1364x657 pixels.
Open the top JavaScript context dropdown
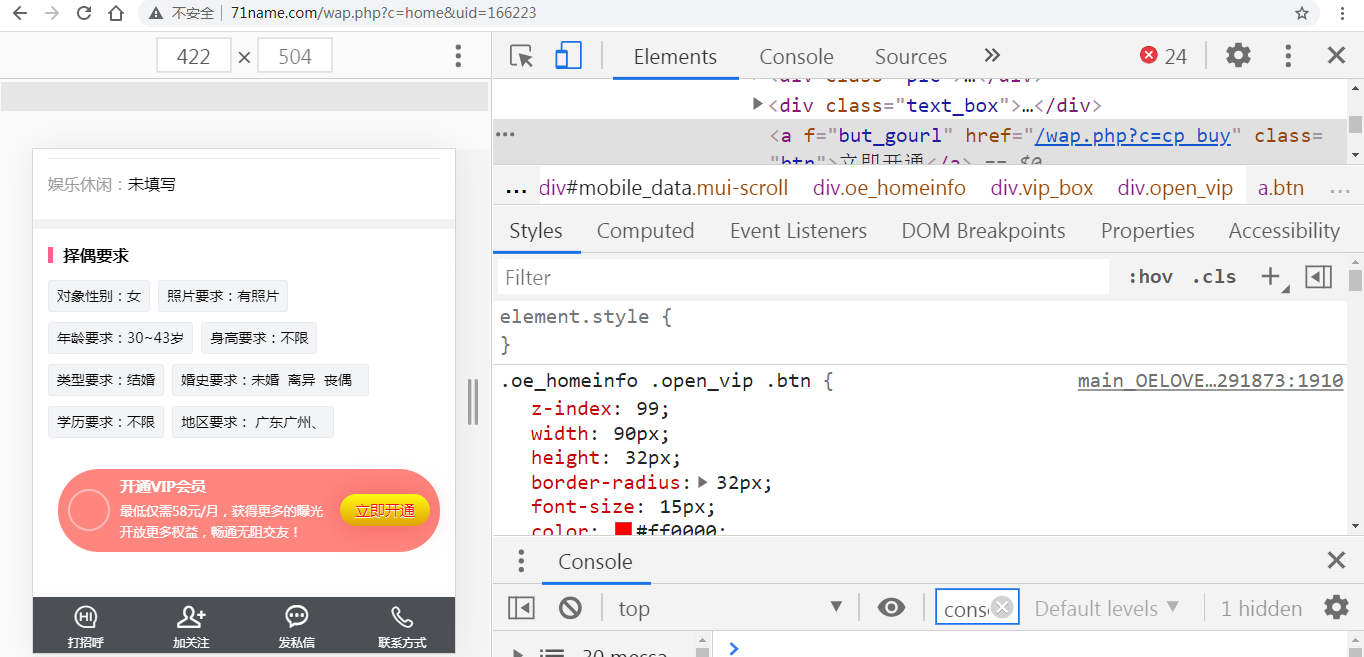point(730,608)
